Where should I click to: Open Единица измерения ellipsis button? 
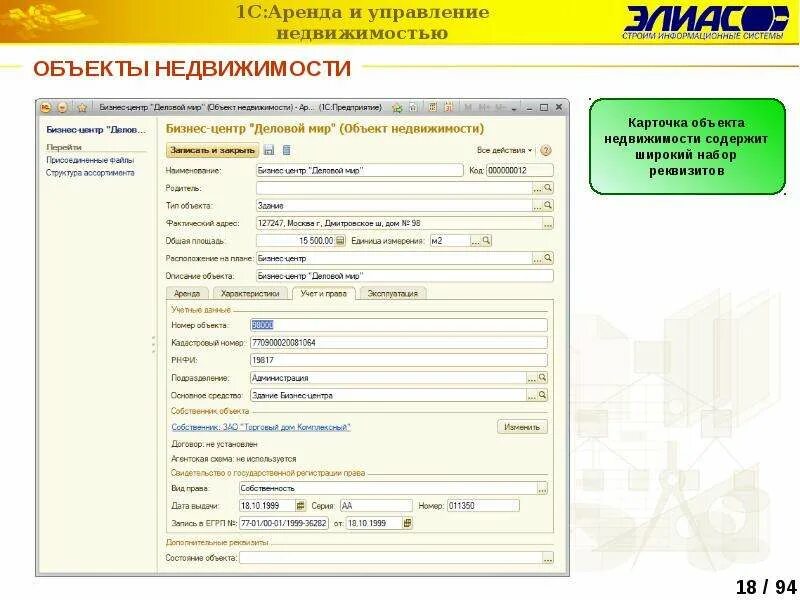[x=476, y=241]
